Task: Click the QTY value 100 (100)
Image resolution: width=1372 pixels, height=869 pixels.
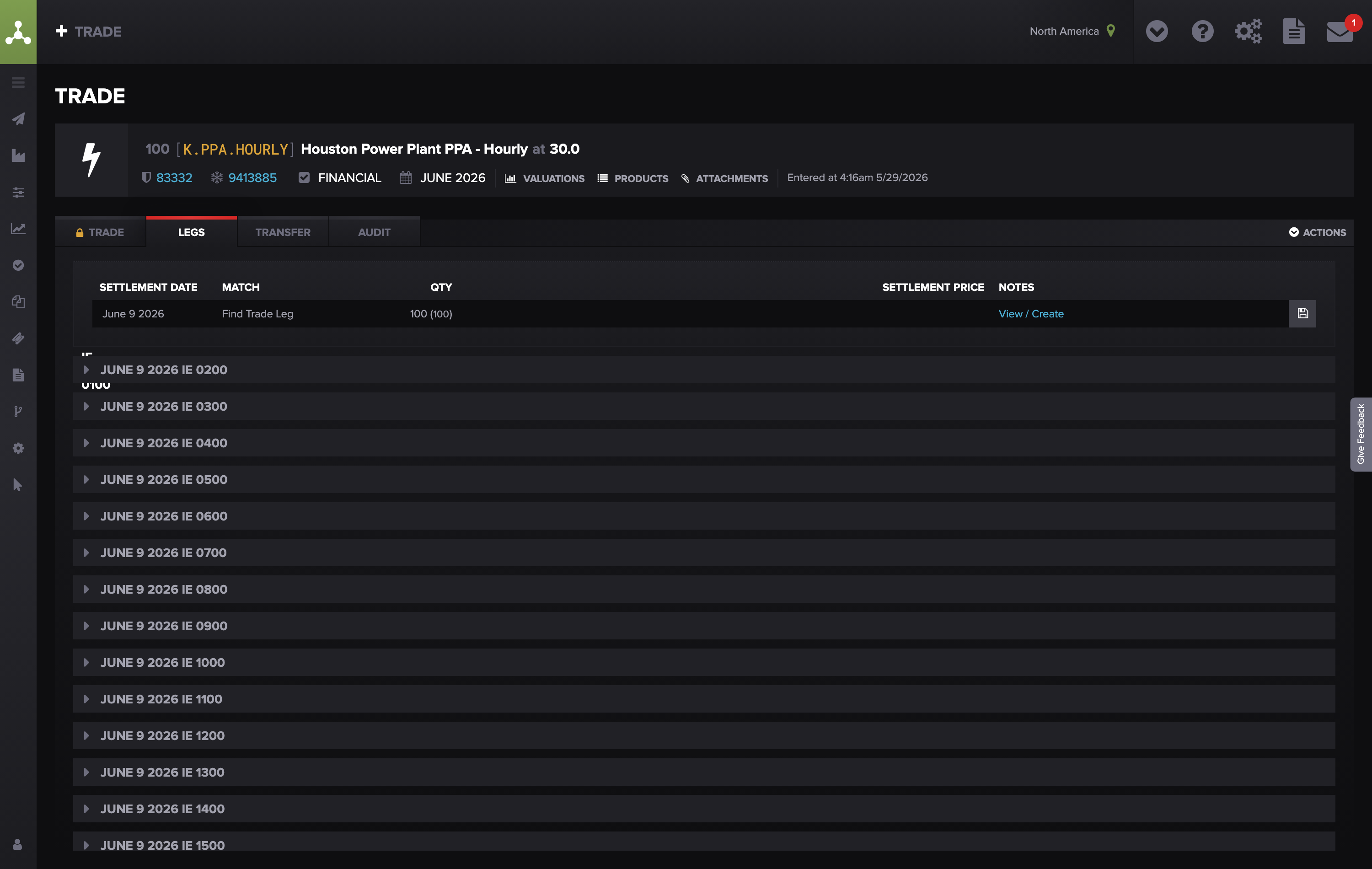Action: click(x=431, y=314)
